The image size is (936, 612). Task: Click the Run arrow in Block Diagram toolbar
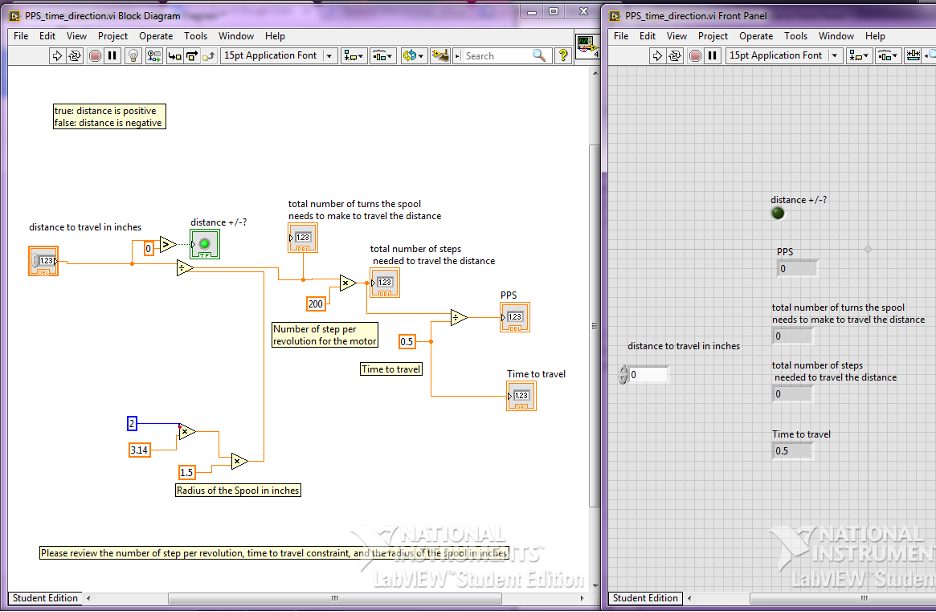pos(57,56)
